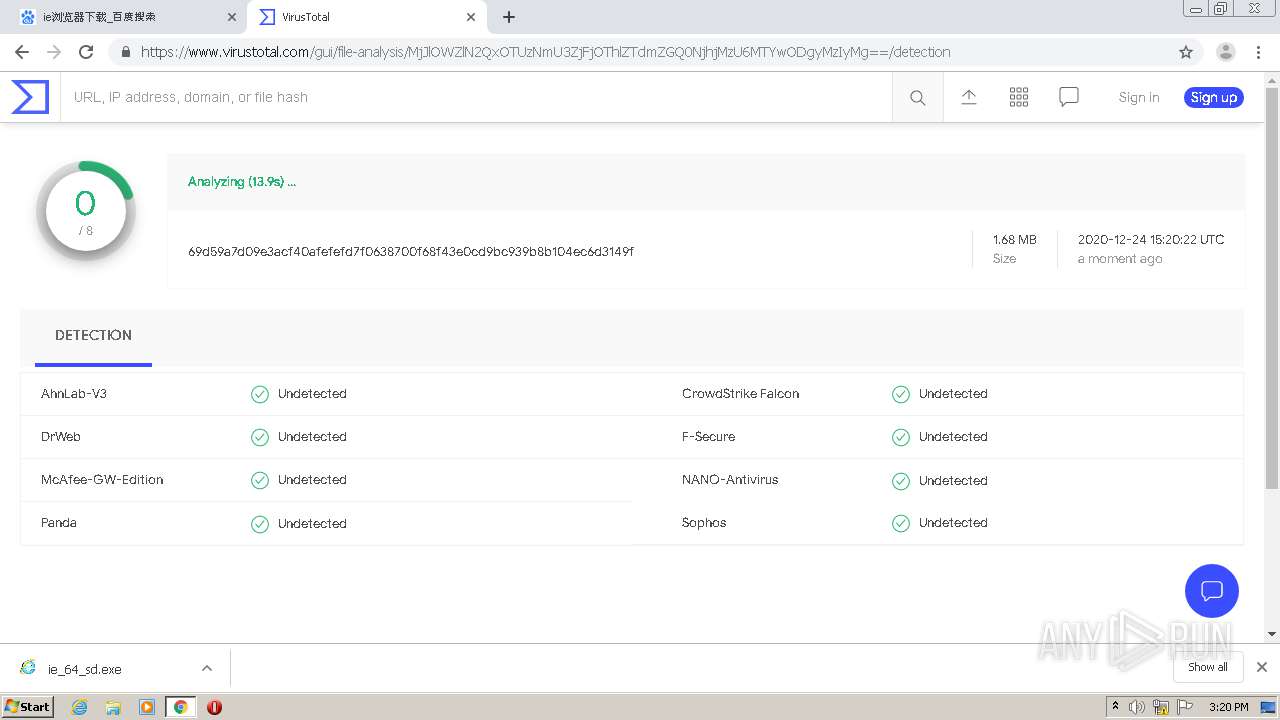Click the volume tray icon
Image resolution: width=1280 pixels, height=720 pixels.
click(1137, 707)
